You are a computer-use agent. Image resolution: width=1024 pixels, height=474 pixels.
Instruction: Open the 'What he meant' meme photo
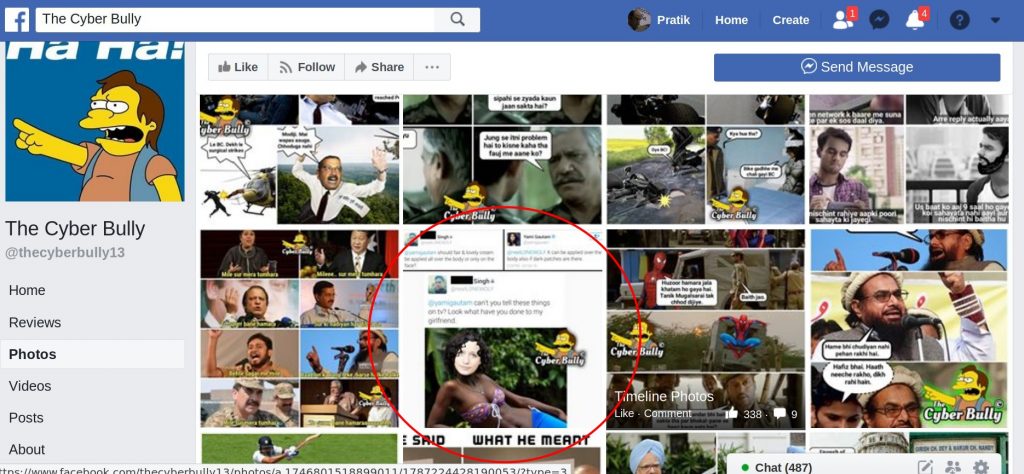[502, 449]
